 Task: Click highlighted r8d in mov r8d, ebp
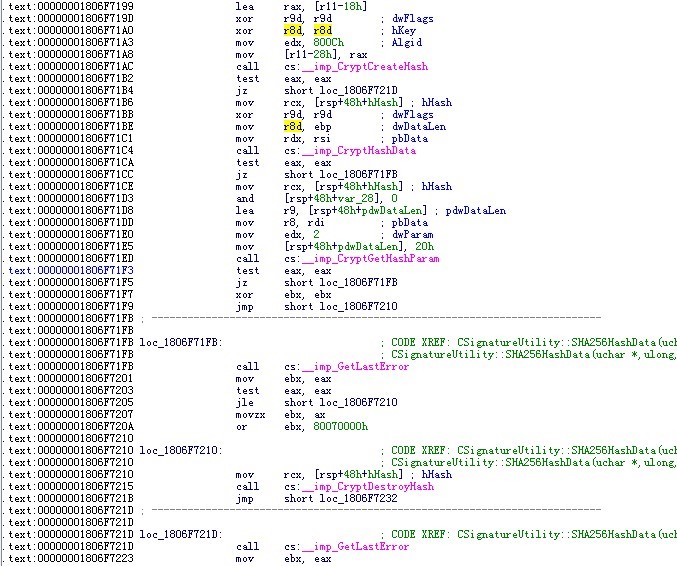[x=293, y=126]
